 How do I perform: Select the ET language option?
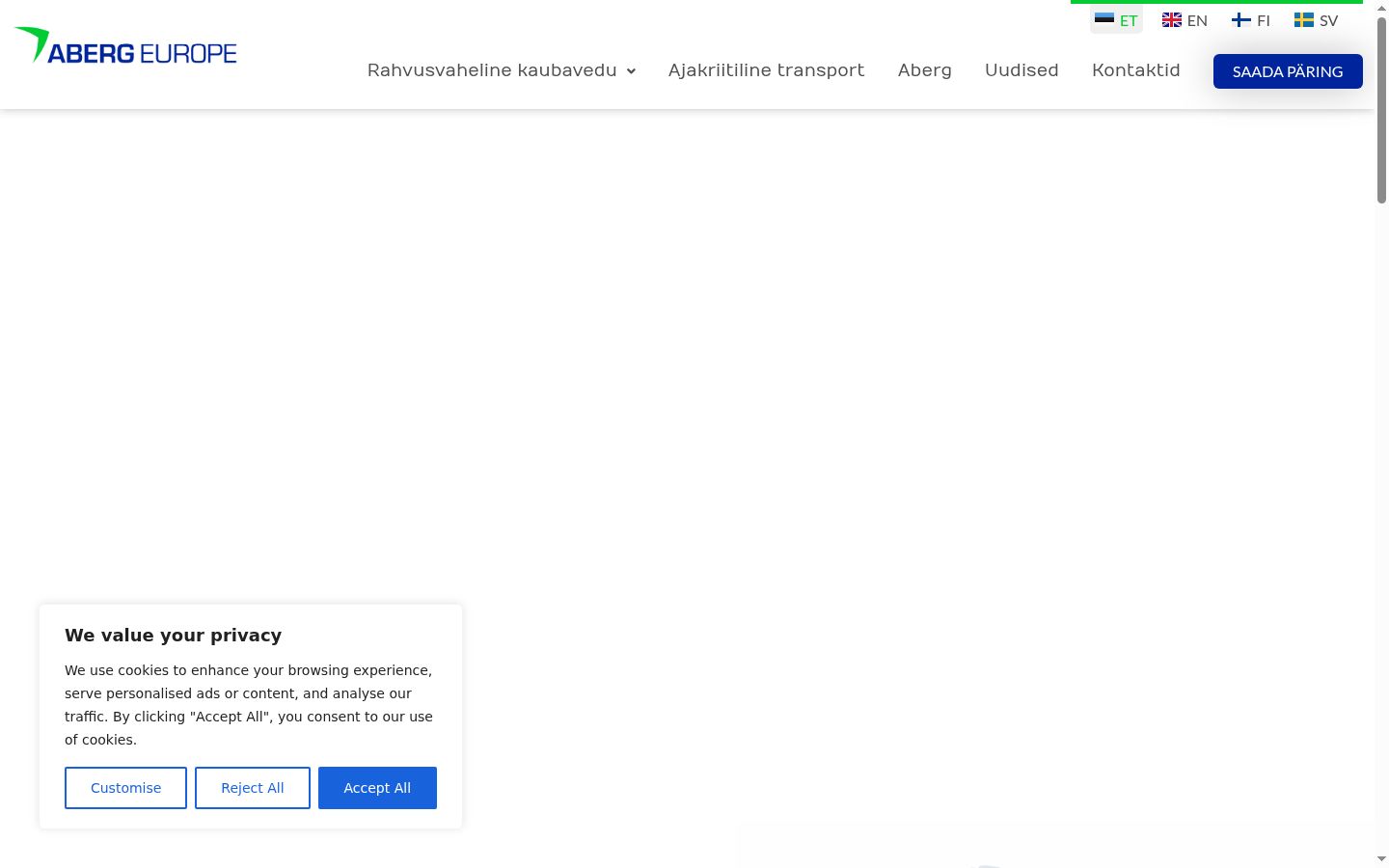pos(1116,20)
